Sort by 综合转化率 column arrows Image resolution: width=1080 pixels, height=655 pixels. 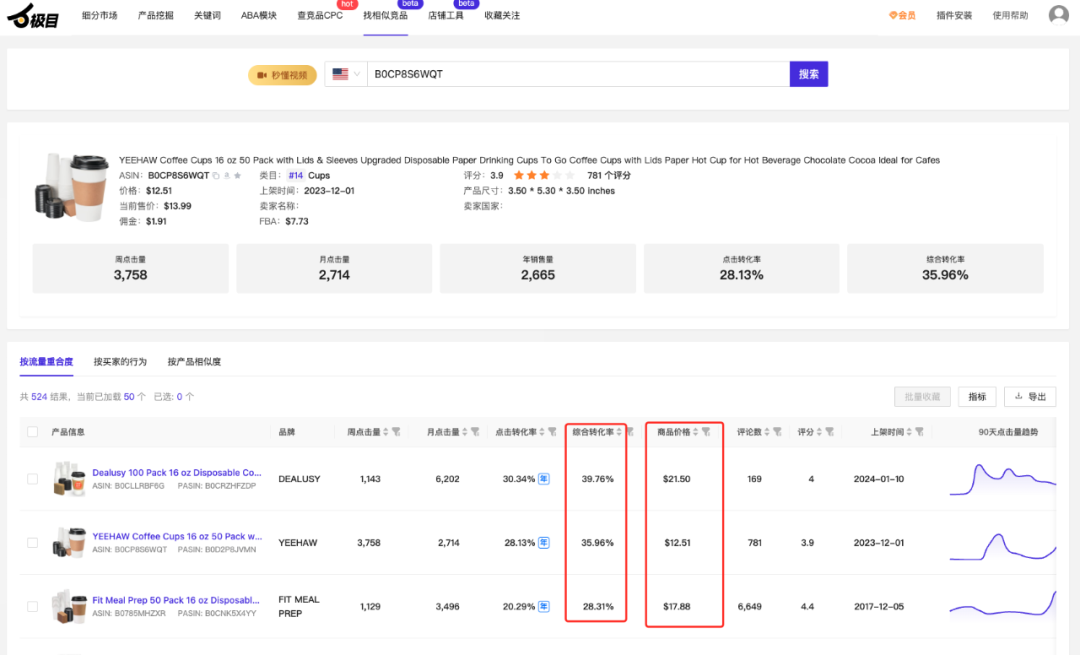[x=618, y=432]
